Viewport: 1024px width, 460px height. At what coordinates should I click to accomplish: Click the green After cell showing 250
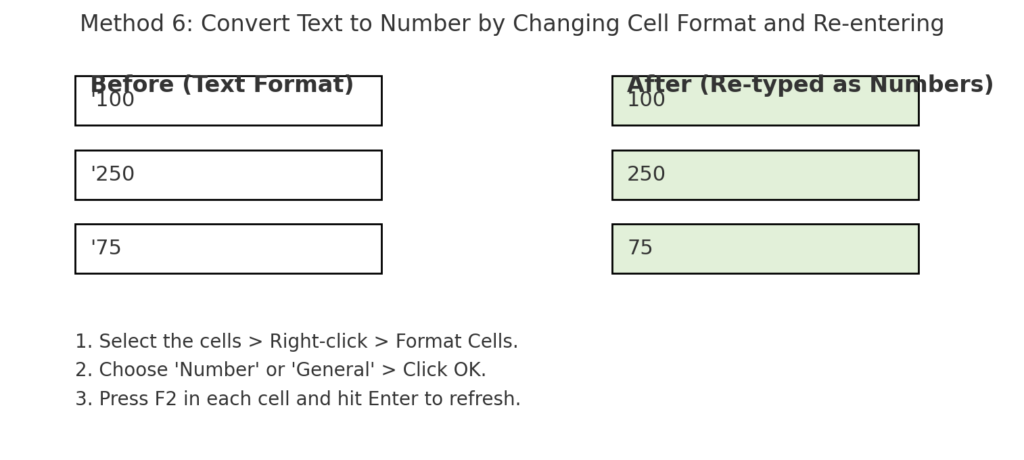point(765,175)
